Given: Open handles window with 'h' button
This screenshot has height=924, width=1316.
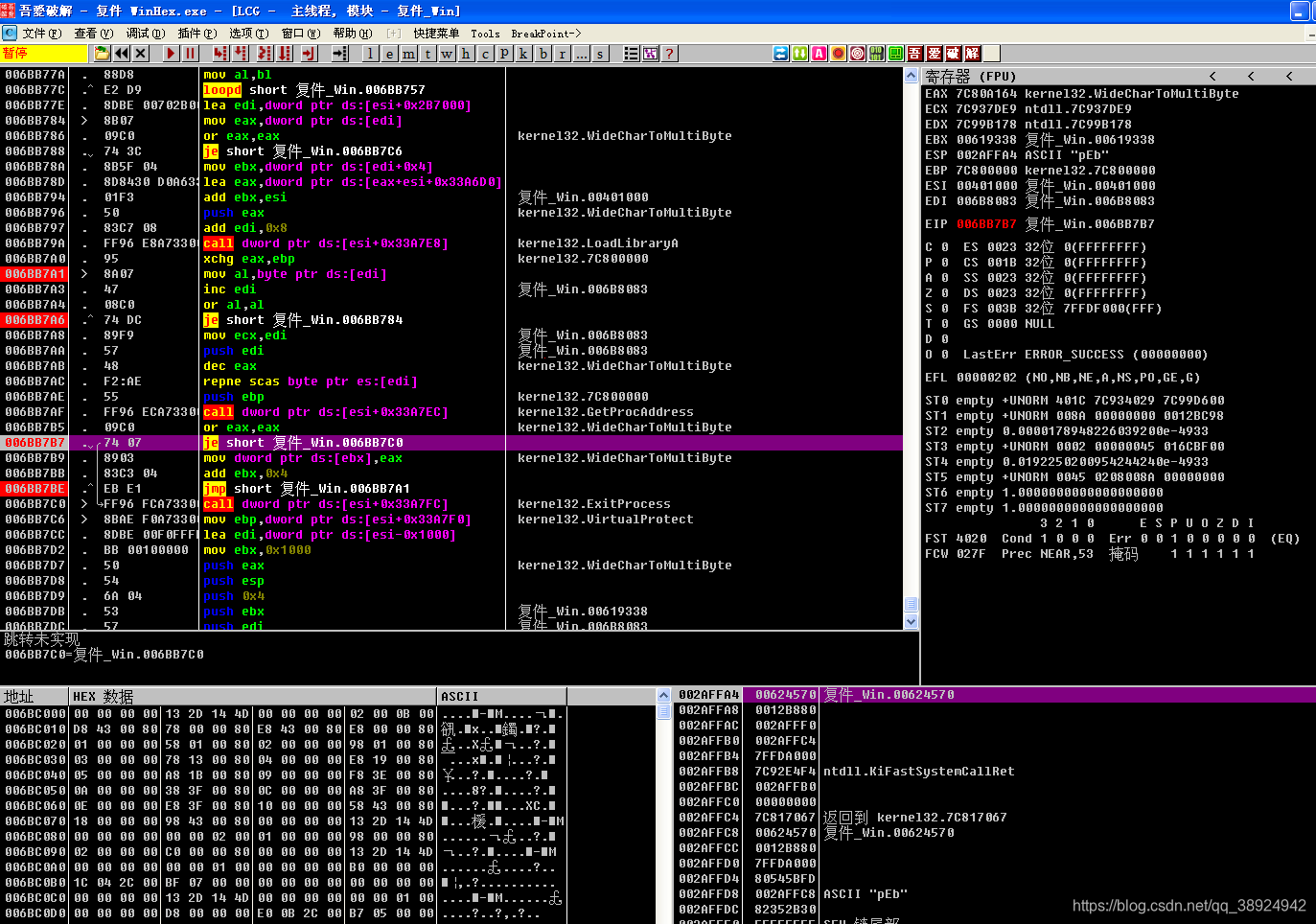Looking at the screenshot, I should coord(467,54).
